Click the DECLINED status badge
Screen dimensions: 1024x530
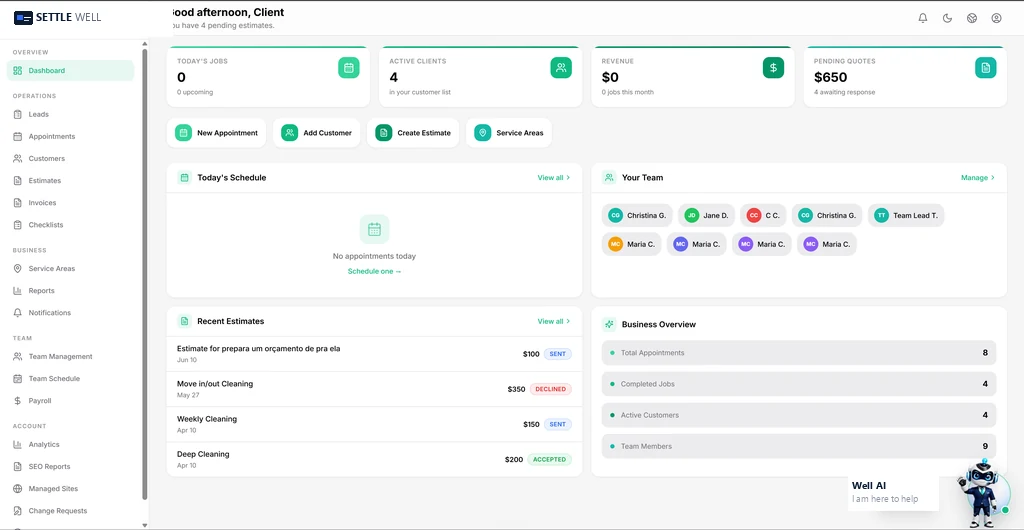click(x=551, y=389)
